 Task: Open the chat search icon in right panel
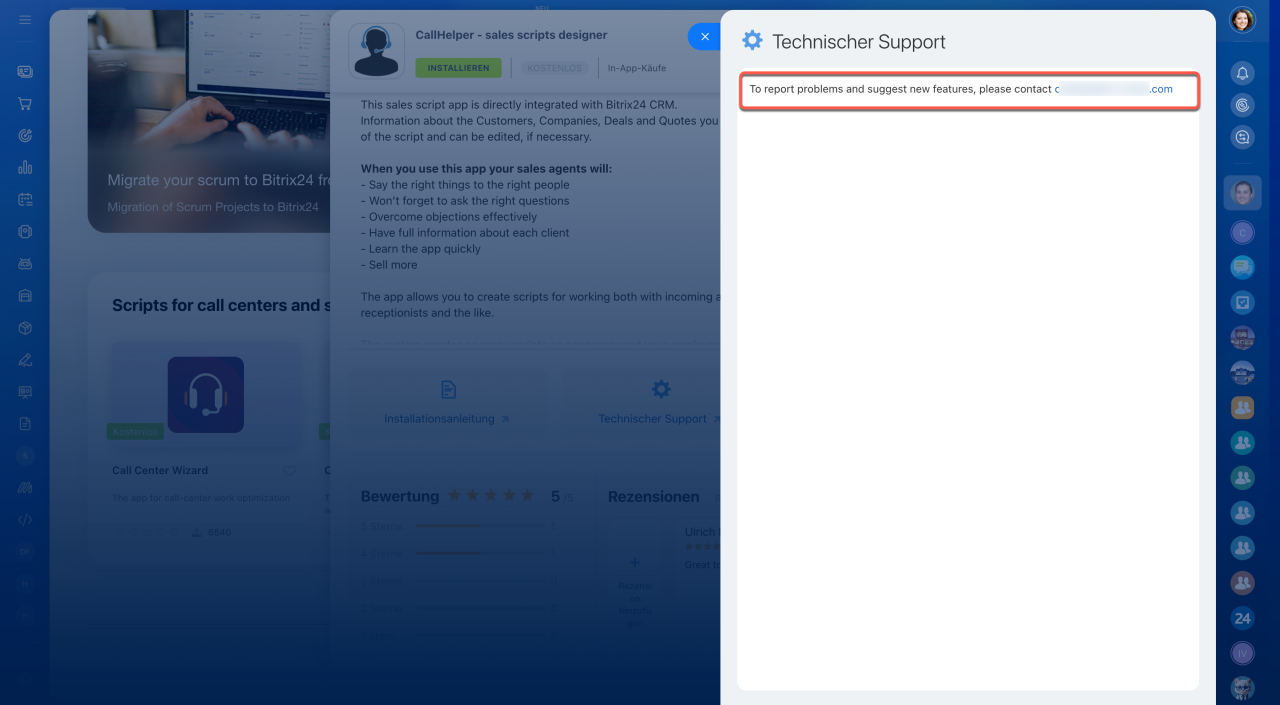coord(1242,137)
